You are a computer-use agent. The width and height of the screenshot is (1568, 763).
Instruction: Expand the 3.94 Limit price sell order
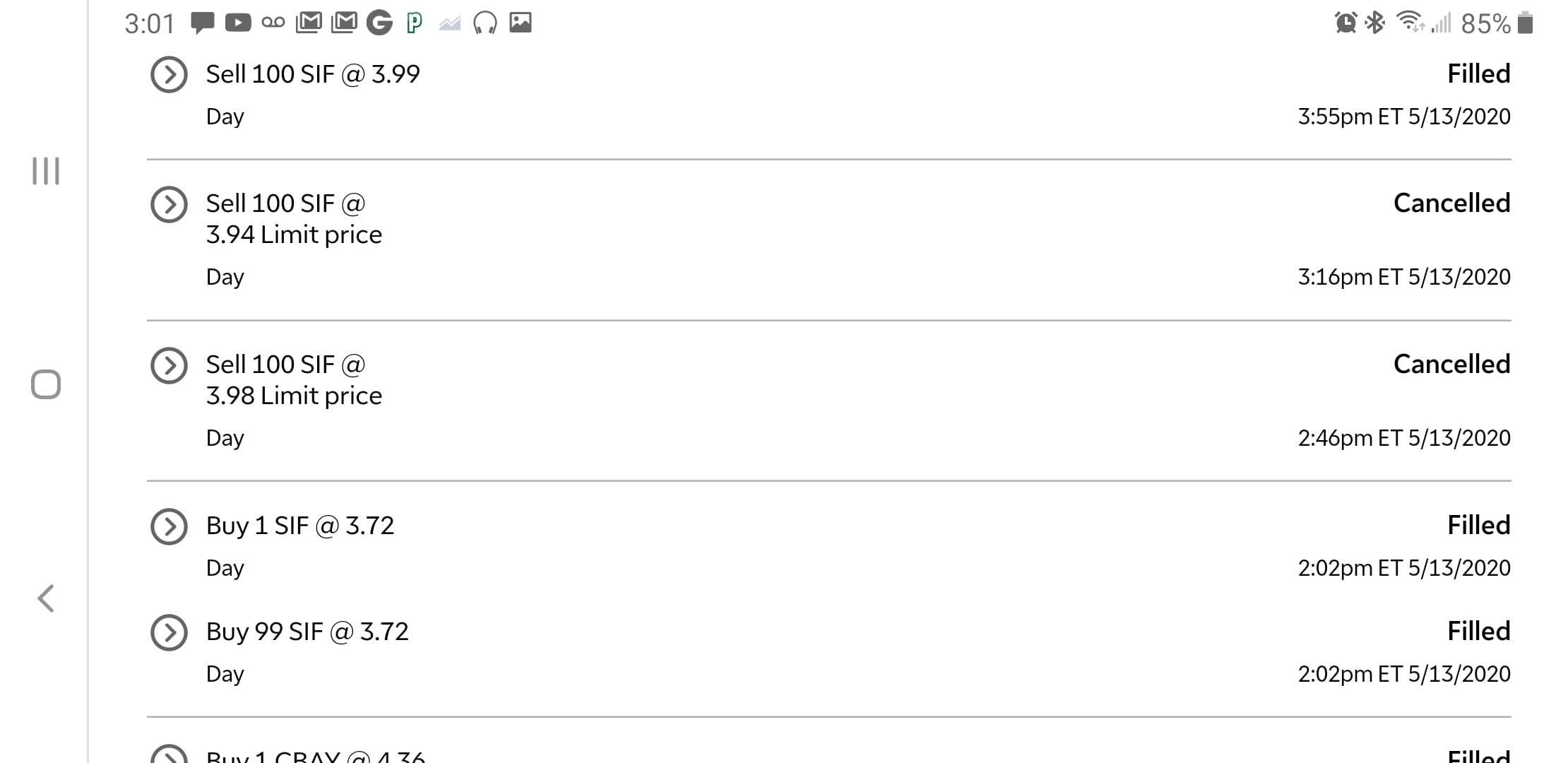(x=169, y=204)
